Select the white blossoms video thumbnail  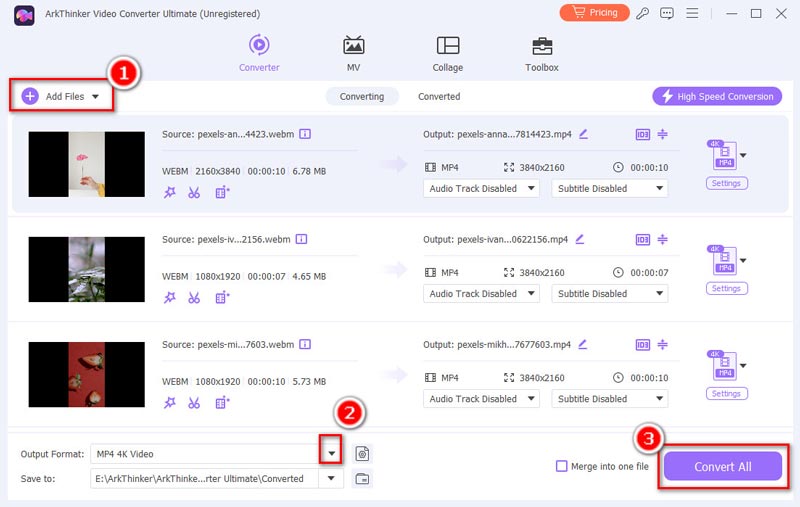86,269
